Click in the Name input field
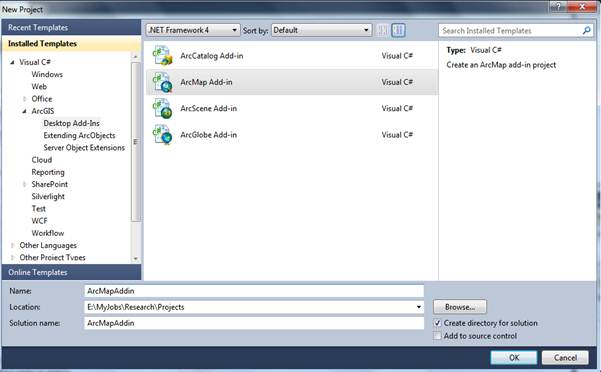 coord(254,291)
